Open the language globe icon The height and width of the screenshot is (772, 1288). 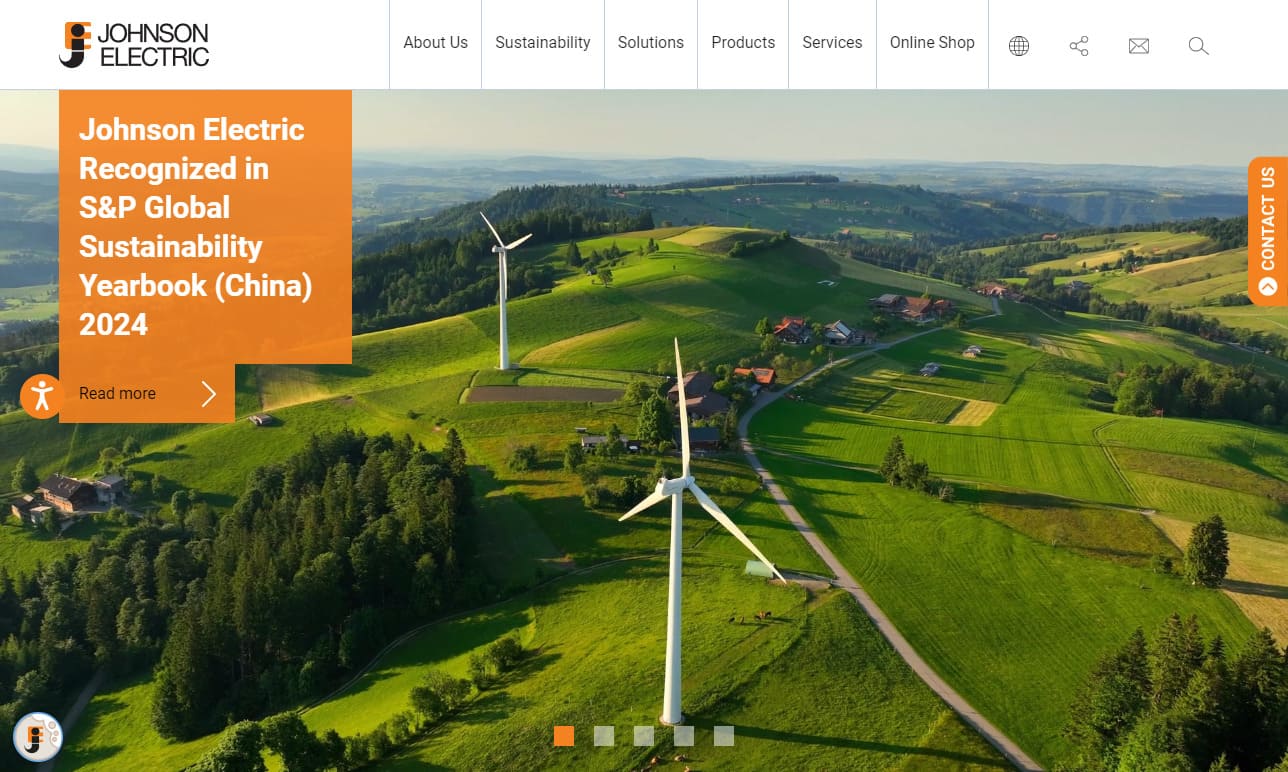1018,46
